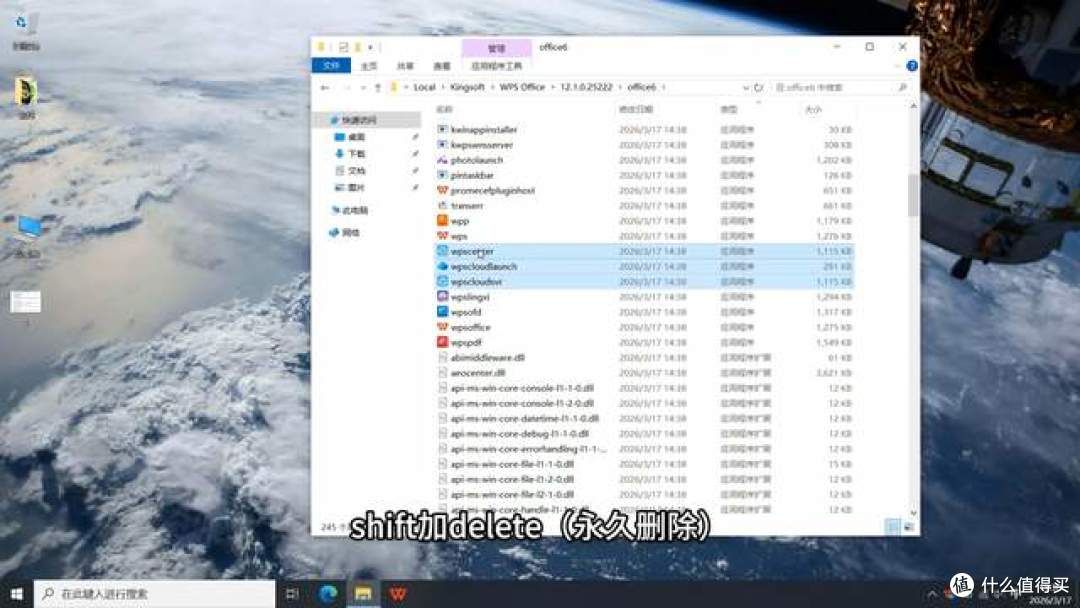Image resolution: width=1080 pixels, height=608 pixels.
Task: Open the 主页 ribbon tab
Action: (368, 66)
